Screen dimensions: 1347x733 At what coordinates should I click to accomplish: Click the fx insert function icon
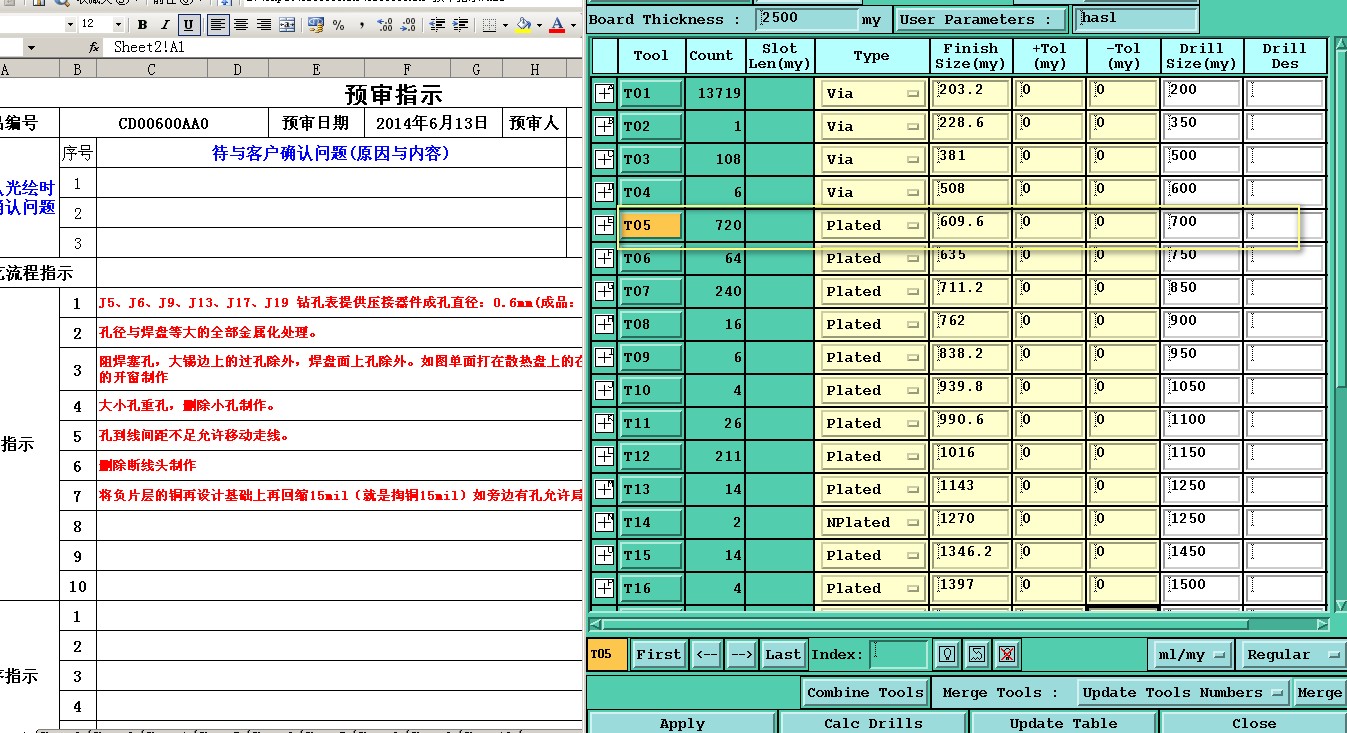coord(94,48)
